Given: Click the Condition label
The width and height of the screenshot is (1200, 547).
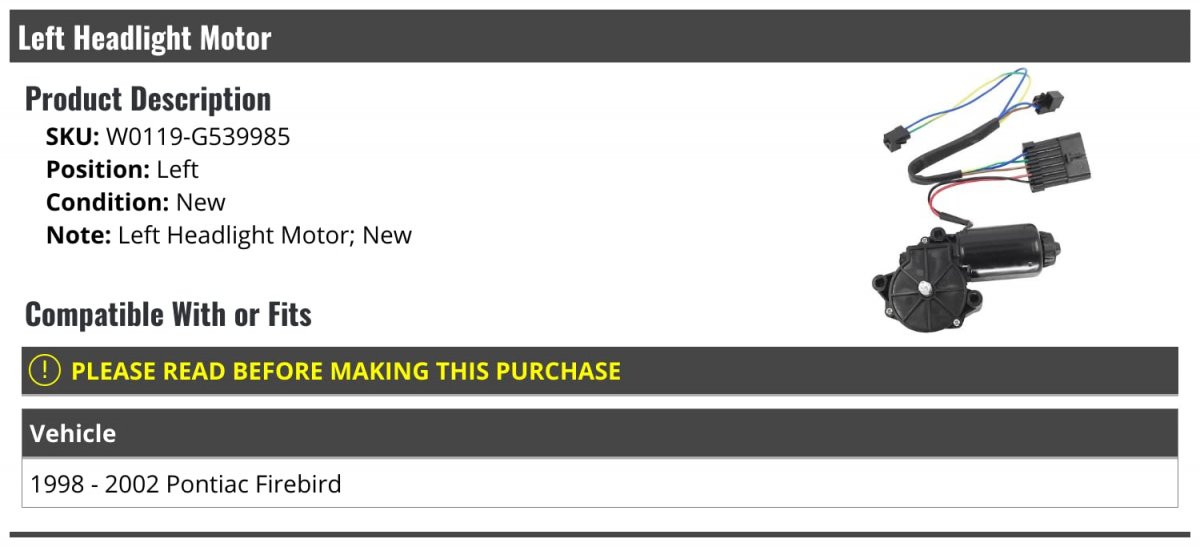Looking at the screenshot, I should (107, 203).
